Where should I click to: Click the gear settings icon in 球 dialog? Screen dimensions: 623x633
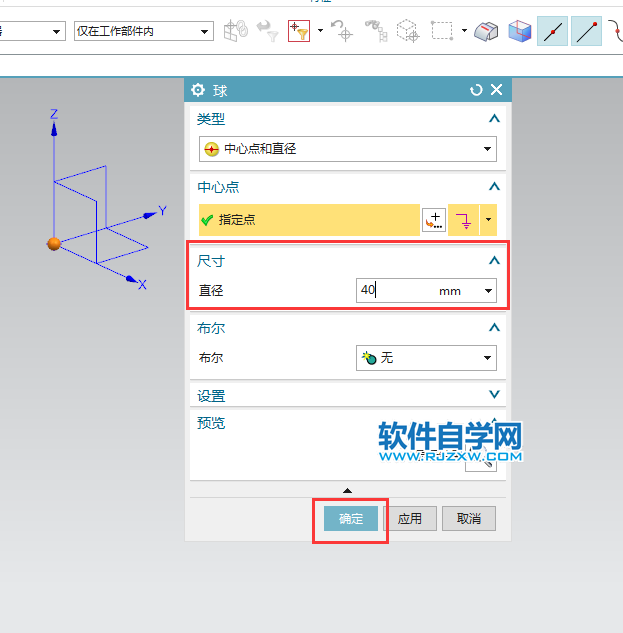[x=198, y=90]
